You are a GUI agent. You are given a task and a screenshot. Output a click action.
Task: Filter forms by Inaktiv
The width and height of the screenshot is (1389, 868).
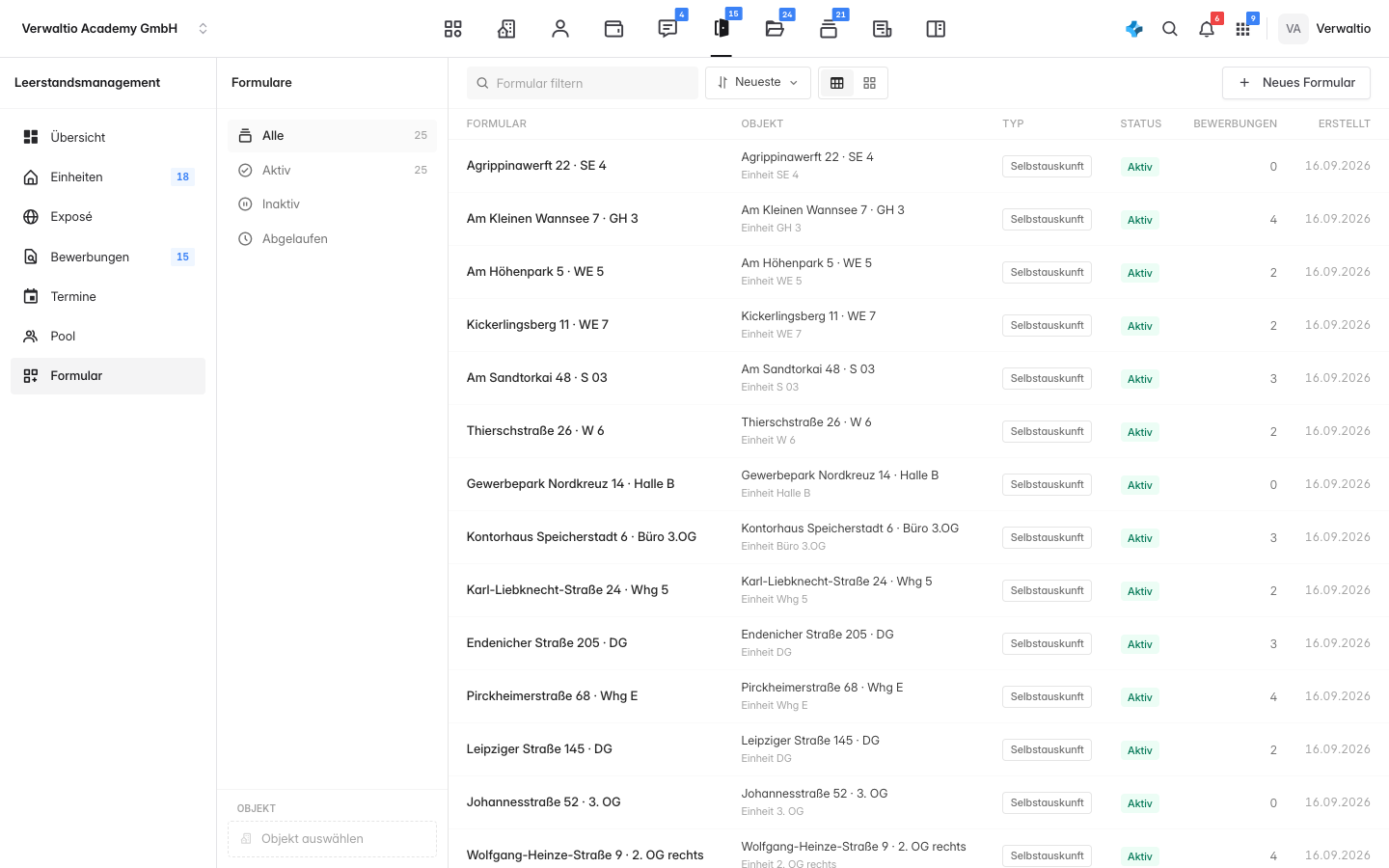click(332, 204)
